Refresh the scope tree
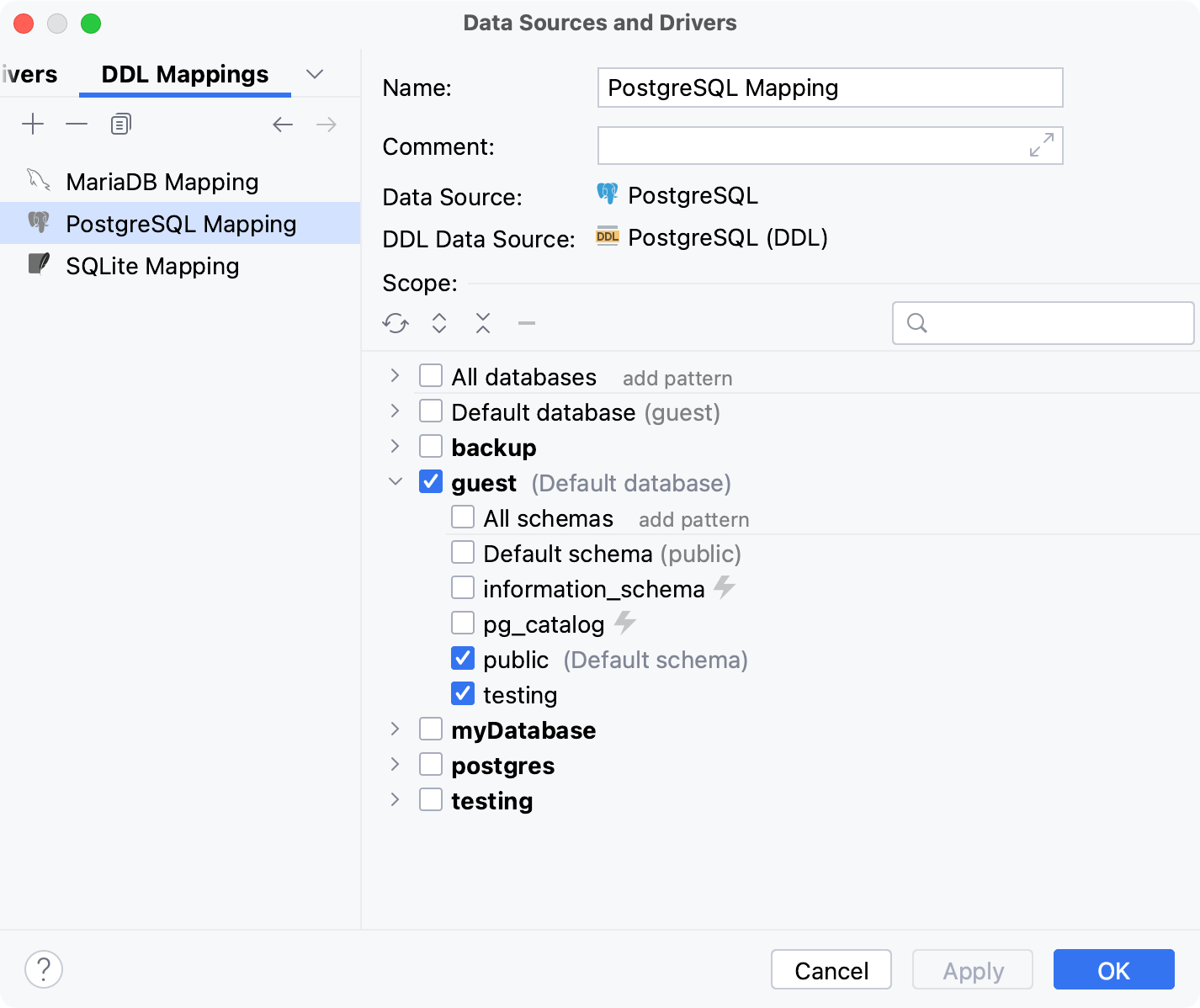The image size is (1200, 1008). click(395, 323)
